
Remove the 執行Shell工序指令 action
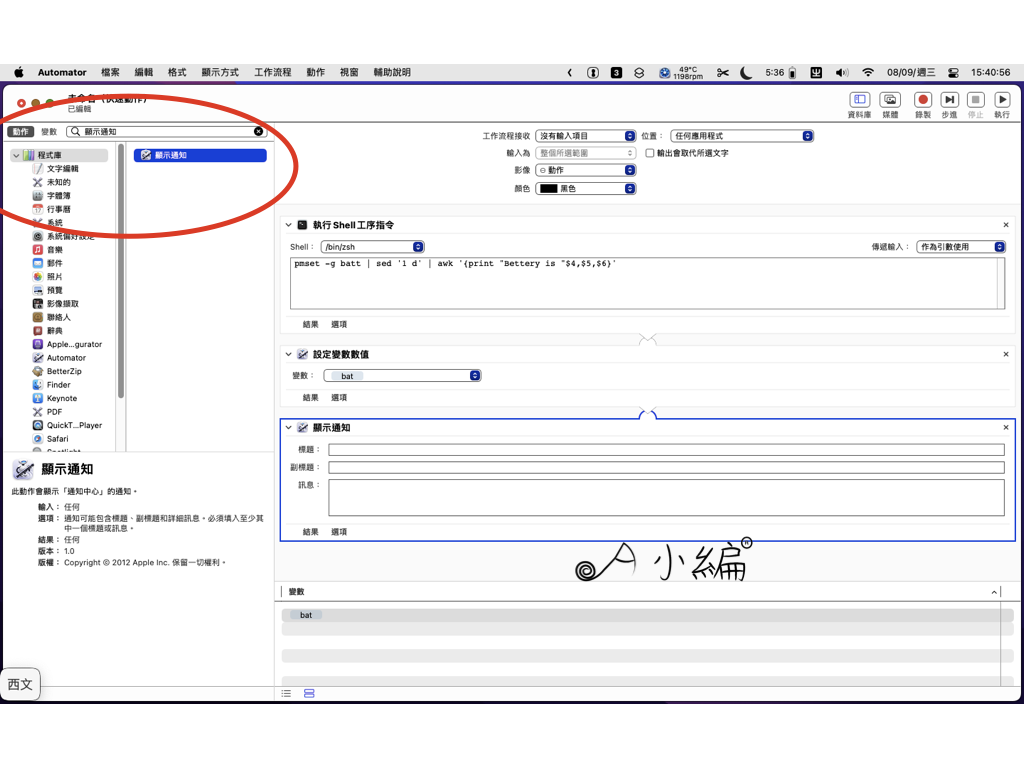1006,225
